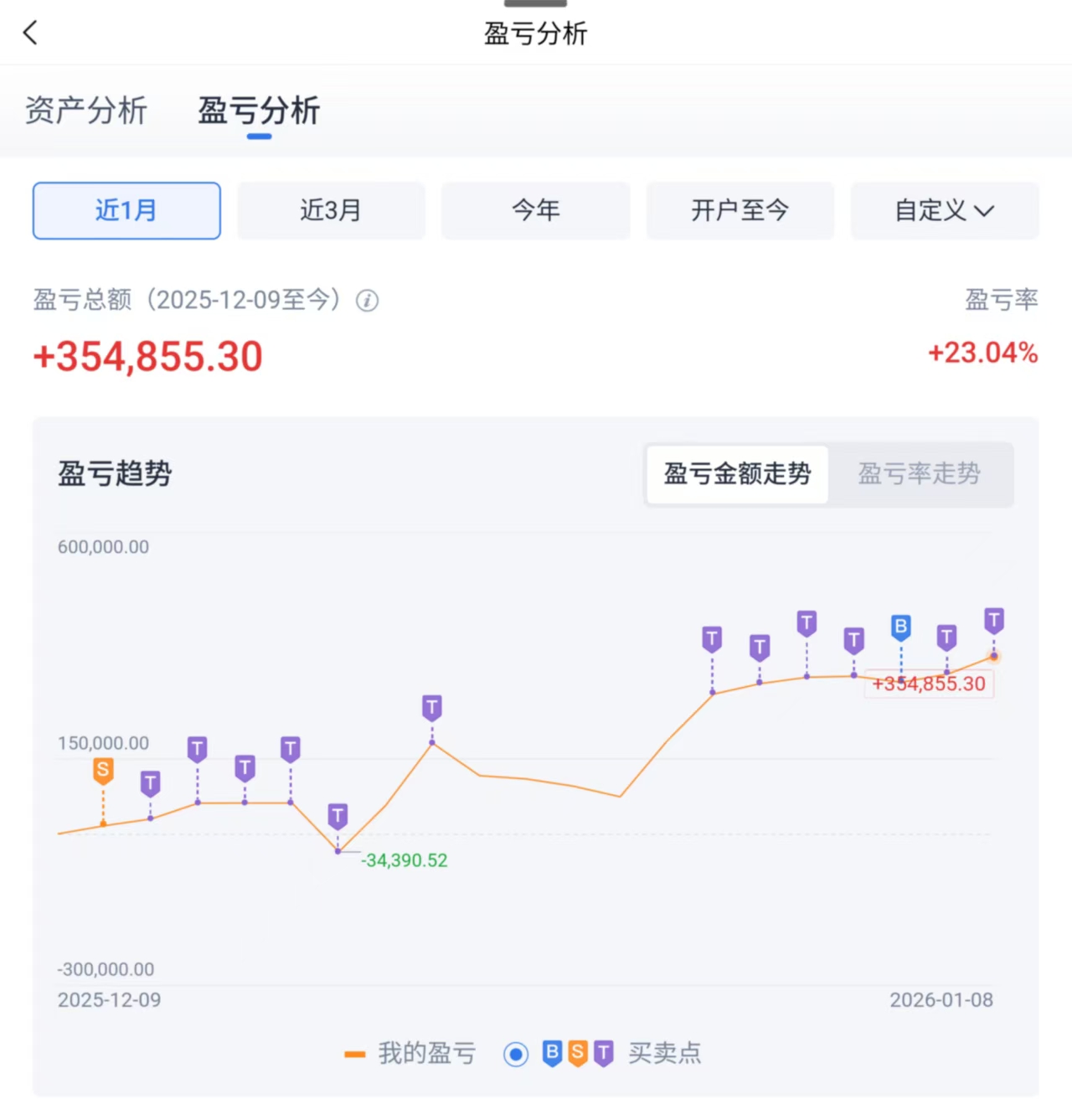Expand the 自定义 date range dropdown
The width and height of the screenshot is (1072, 1120).
945,210
